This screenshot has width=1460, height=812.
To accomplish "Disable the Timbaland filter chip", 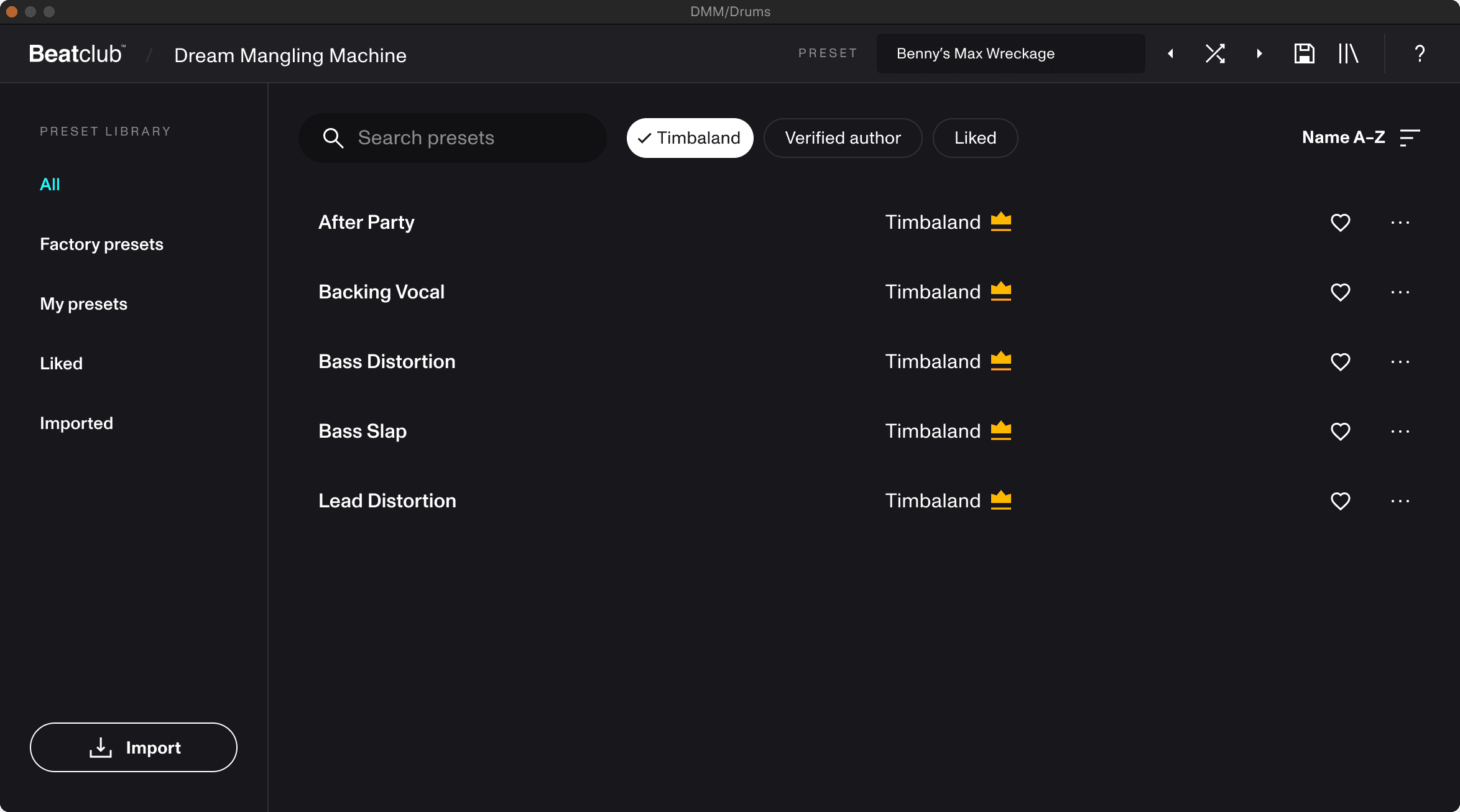I will (x=690, y=138).
